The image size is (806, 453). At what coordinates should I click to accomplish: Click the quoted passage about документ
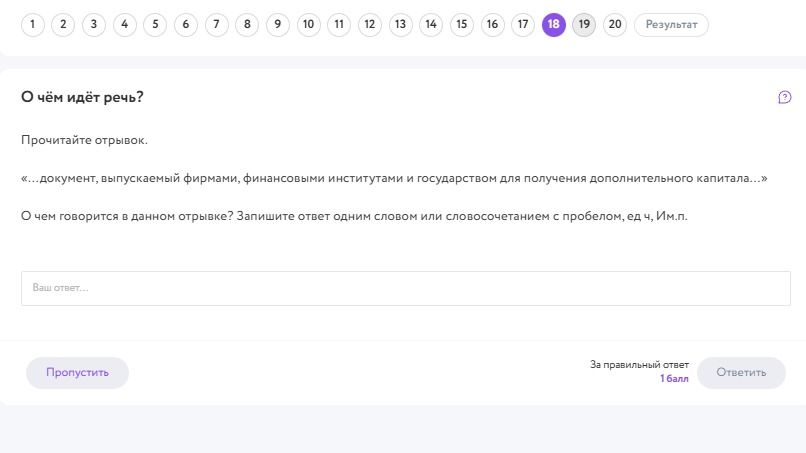394,178
